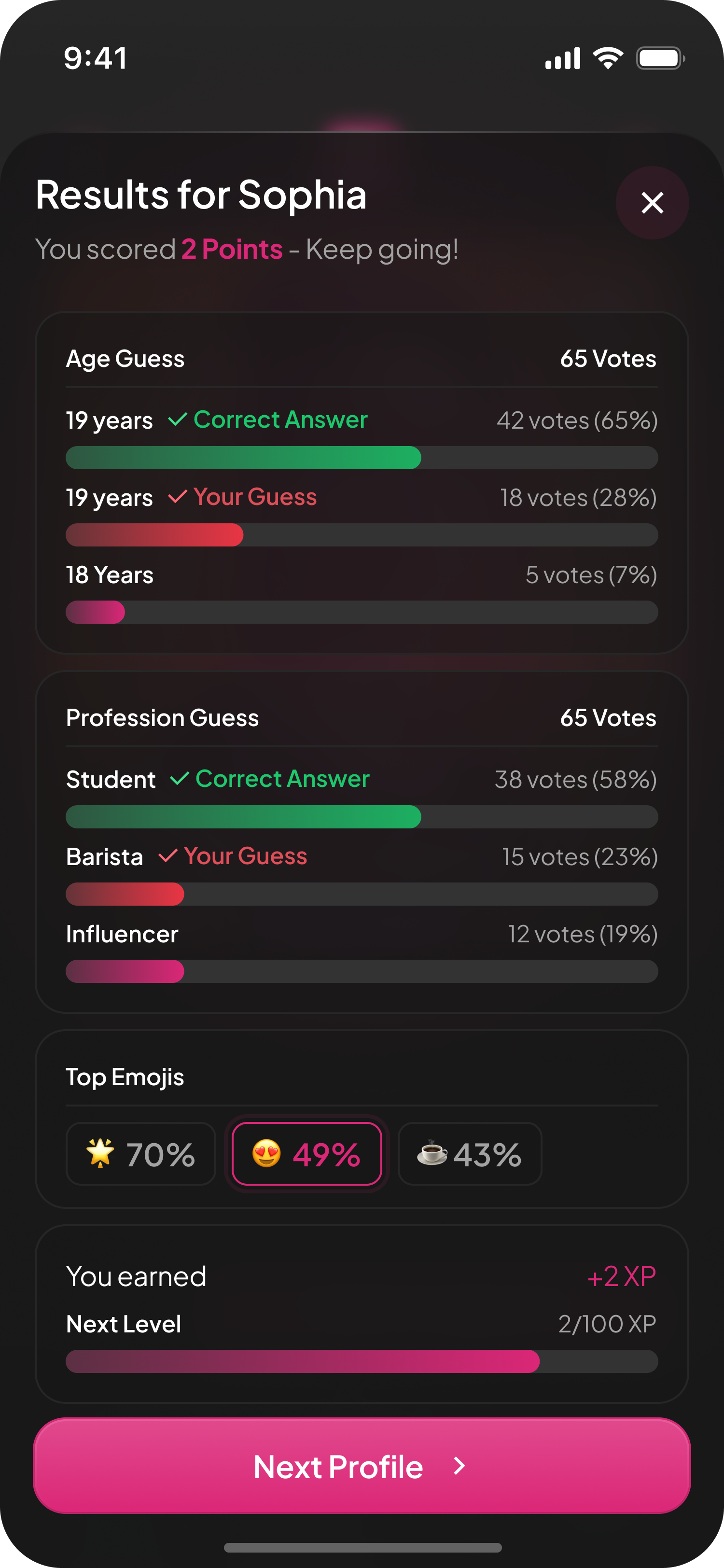Image resolution: width=724 pixels, height=1568 pixels.
Task: Tap the green checkmark beside Student
Action: pos(179,779)
